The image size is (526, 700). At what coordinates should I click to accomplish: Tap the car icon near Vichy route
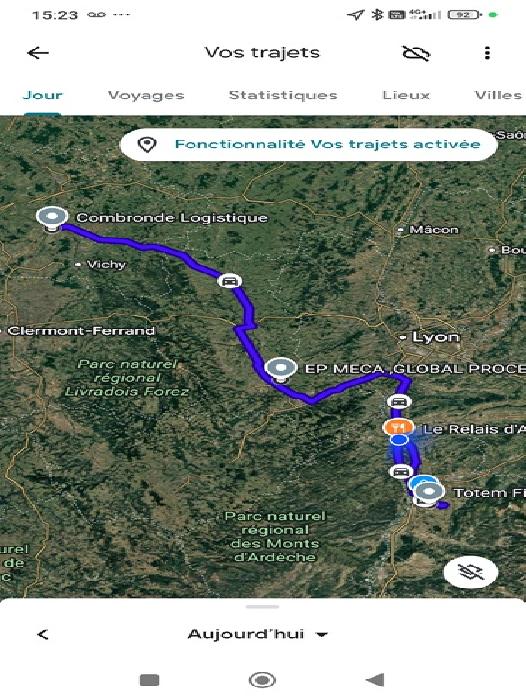pyautogui.click(x=230, y=281)
